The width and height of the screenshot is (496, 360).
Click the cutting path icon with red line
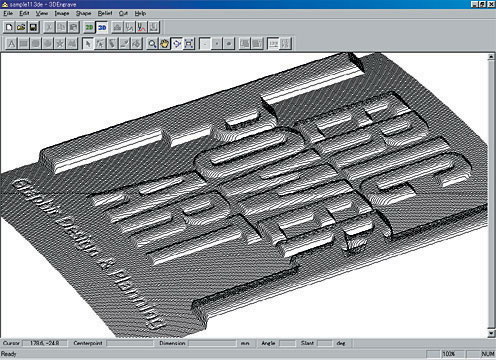tap(141, 27)
